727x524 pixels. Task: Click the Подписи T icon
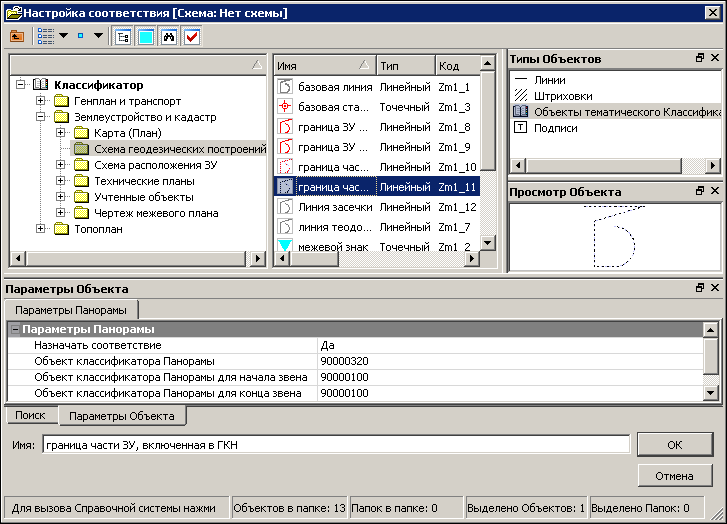click(521, 128)
